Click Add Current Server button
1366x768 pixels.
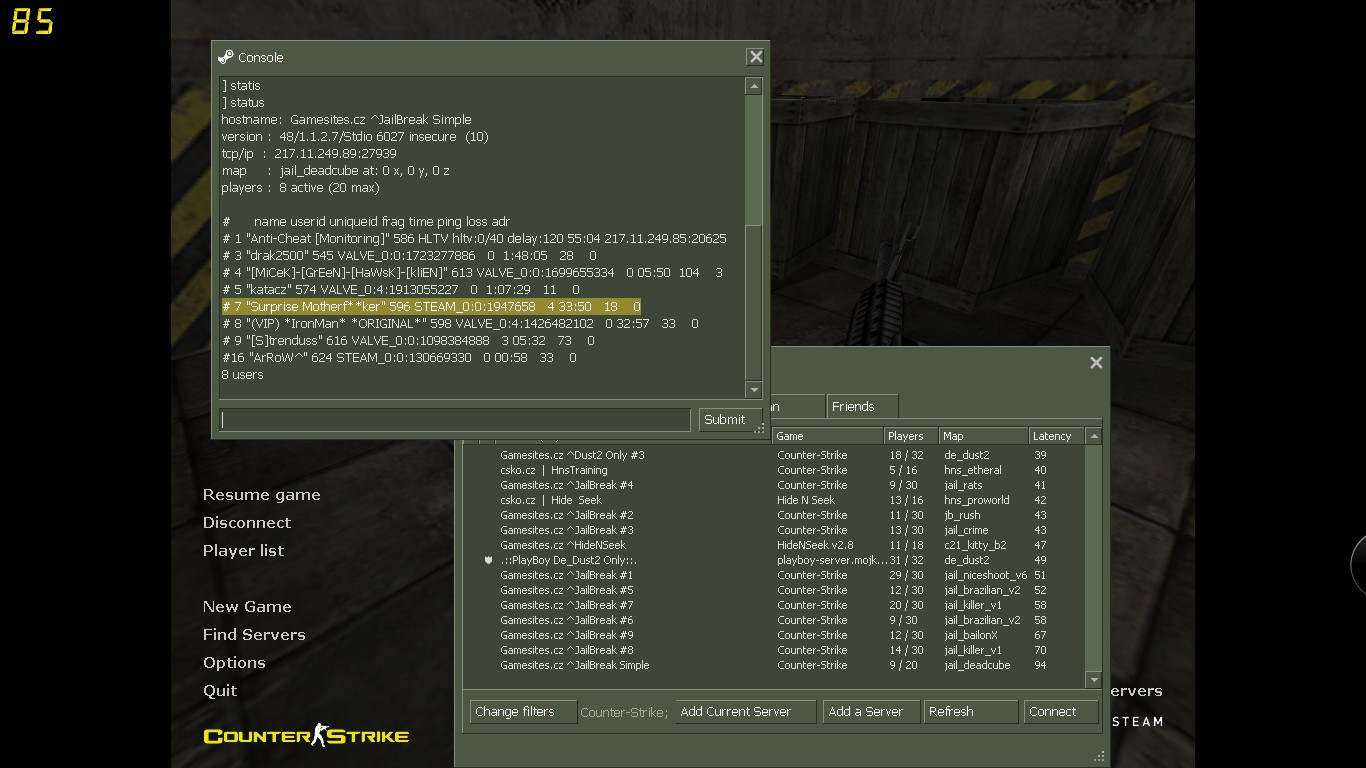746,712
